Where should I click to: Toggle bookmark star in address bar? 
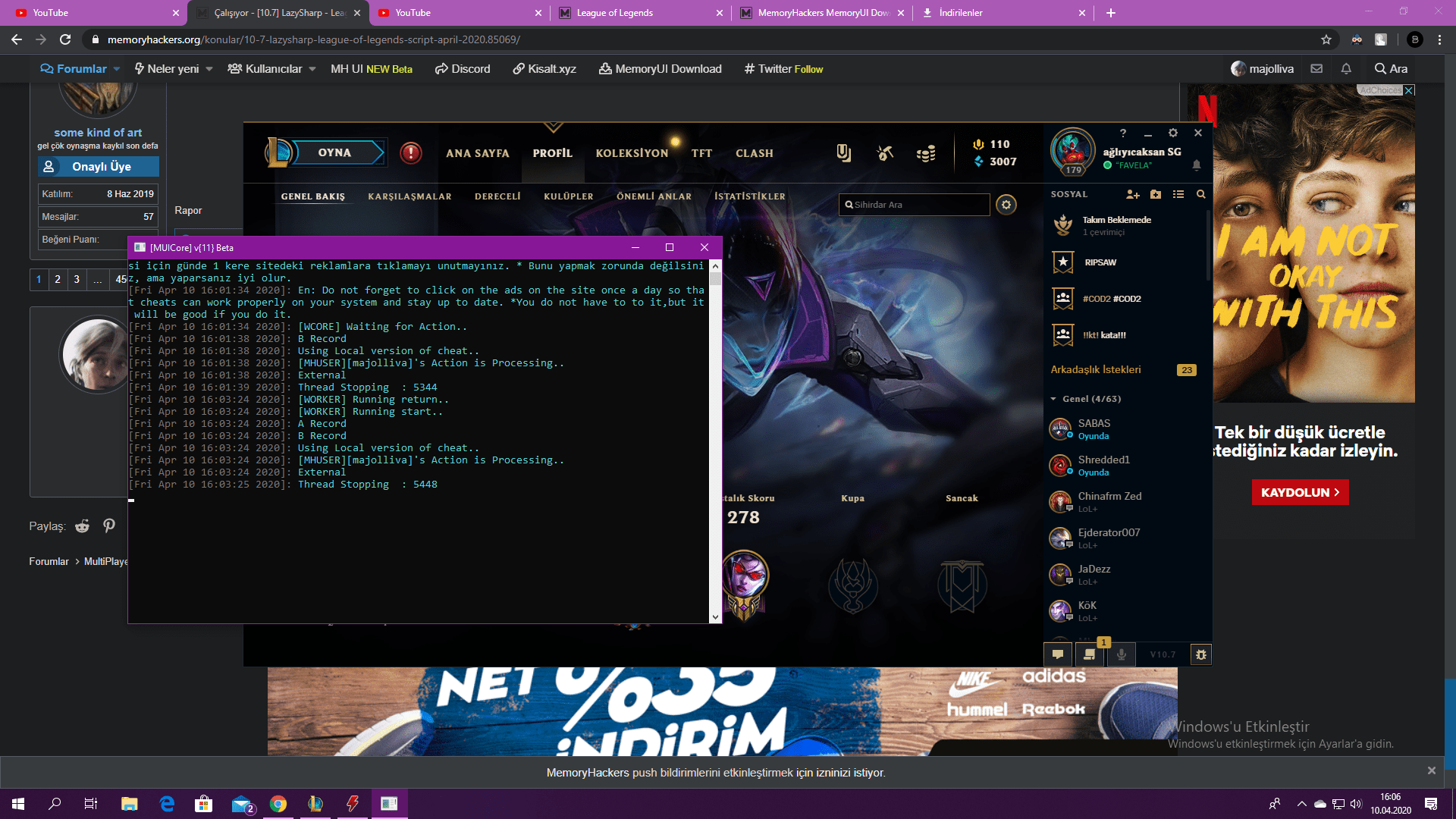click(x=1326, y=39)
